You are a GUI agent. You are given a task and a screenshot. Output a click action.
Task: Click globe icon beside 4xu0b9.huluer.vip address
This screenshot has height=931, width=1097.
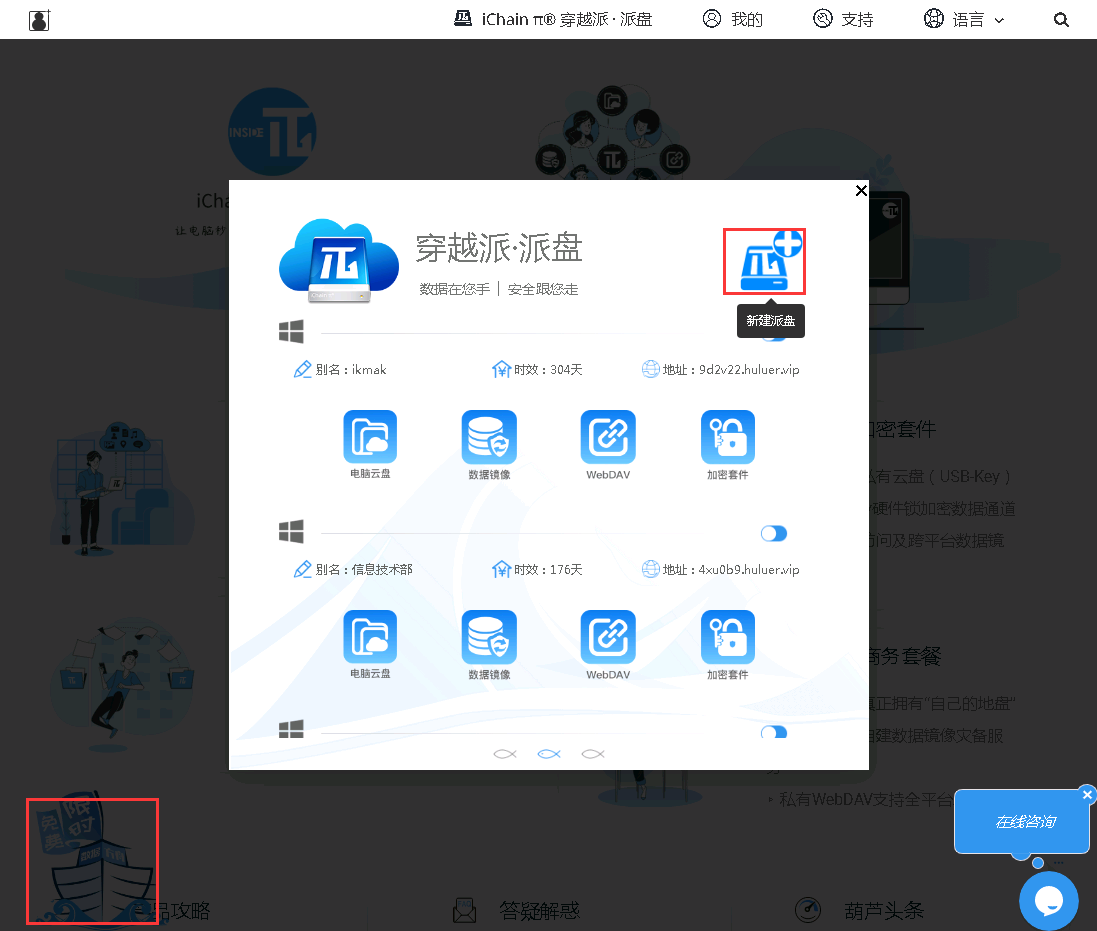coord(651,569)
